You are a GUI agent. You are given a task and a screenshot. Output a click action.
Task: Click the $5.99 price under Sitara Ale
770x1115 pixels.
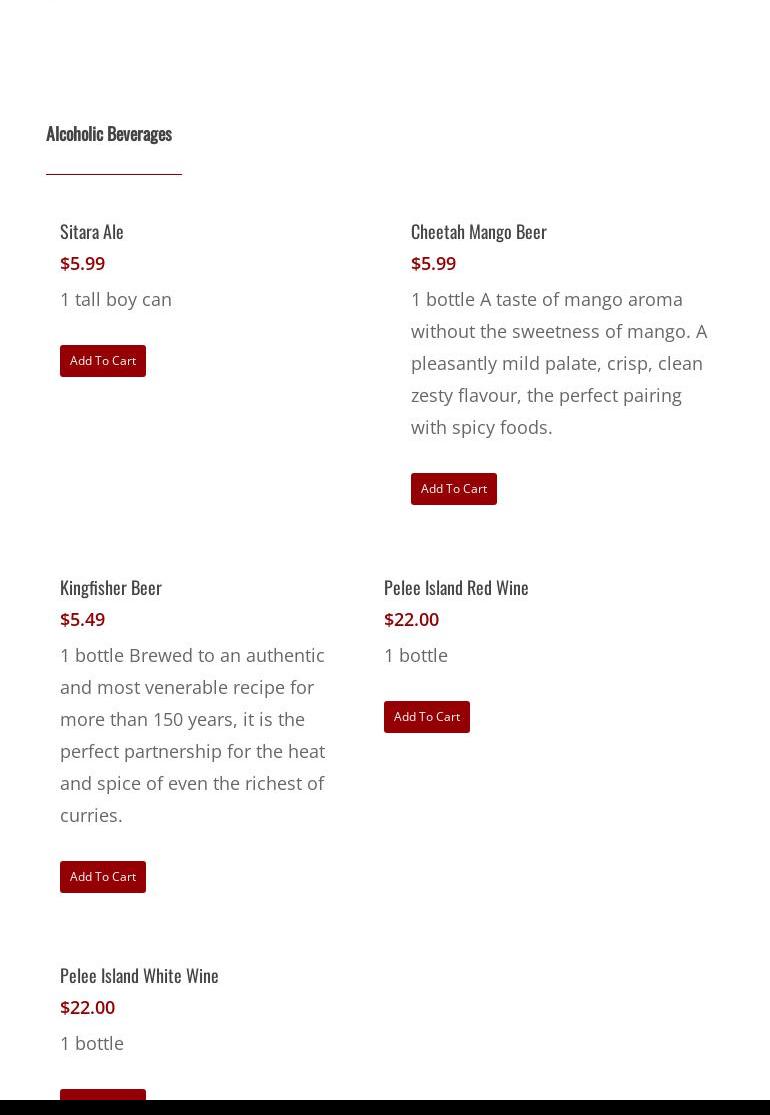point(82,263)
